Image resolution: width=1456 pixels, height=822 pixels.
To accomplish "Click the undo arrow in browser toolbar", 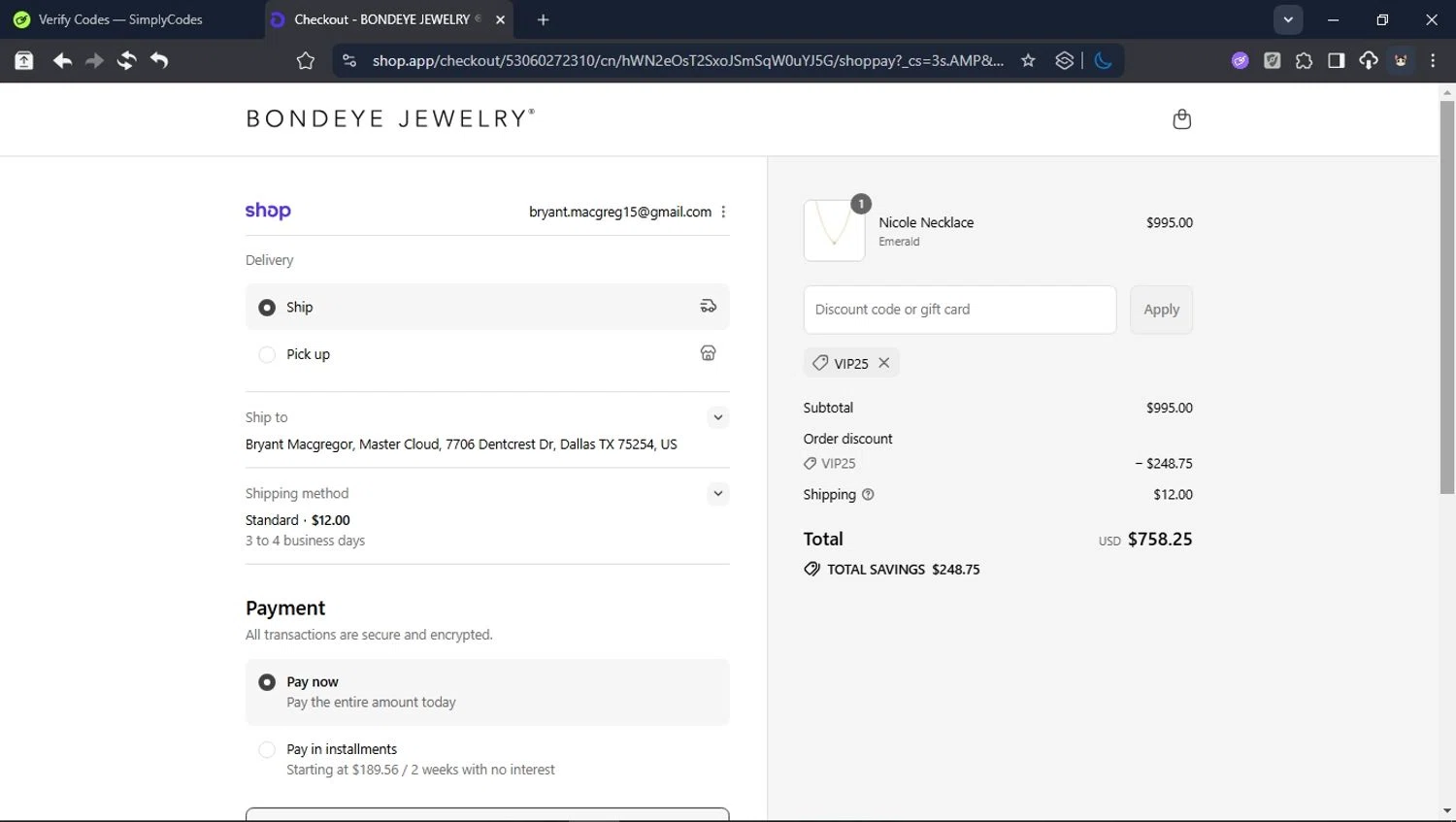I will (159, 61).
